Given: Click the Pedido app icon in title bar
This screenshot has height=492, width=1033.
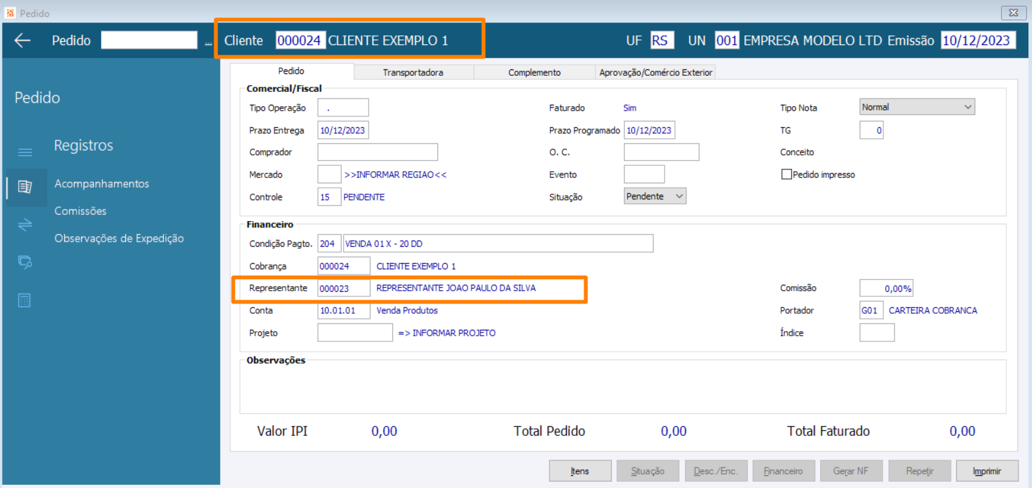Looking at the screenshot, I should (10, 13).
